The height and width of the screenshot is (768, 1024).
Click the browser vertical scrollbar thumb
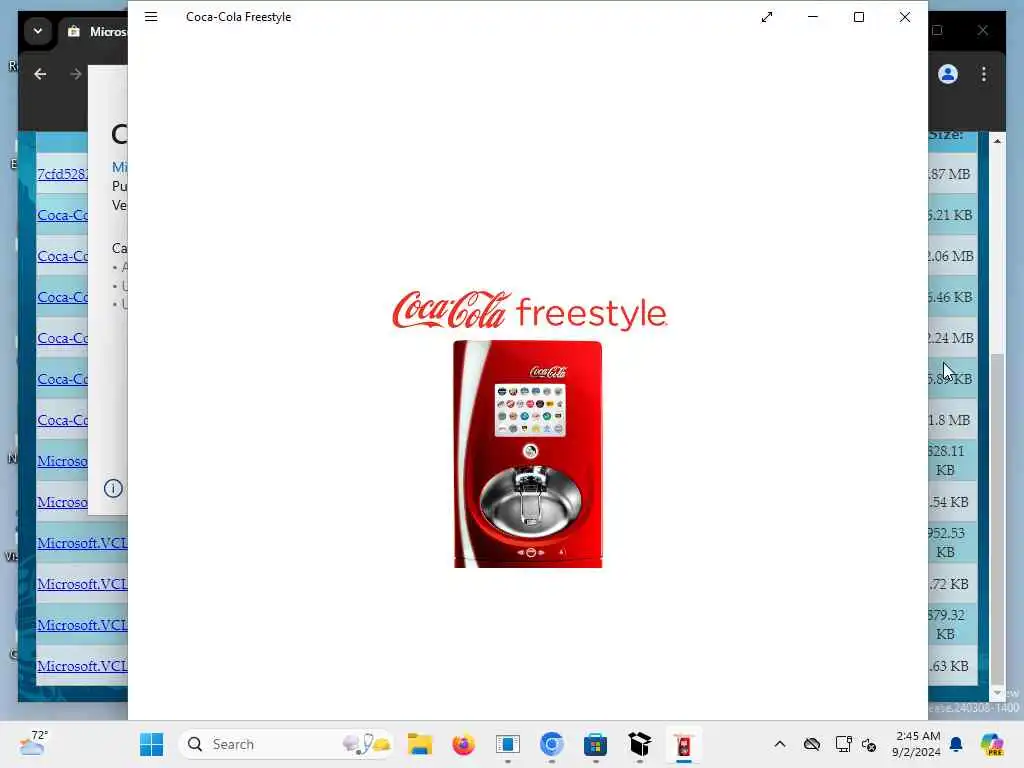point(997,517)
